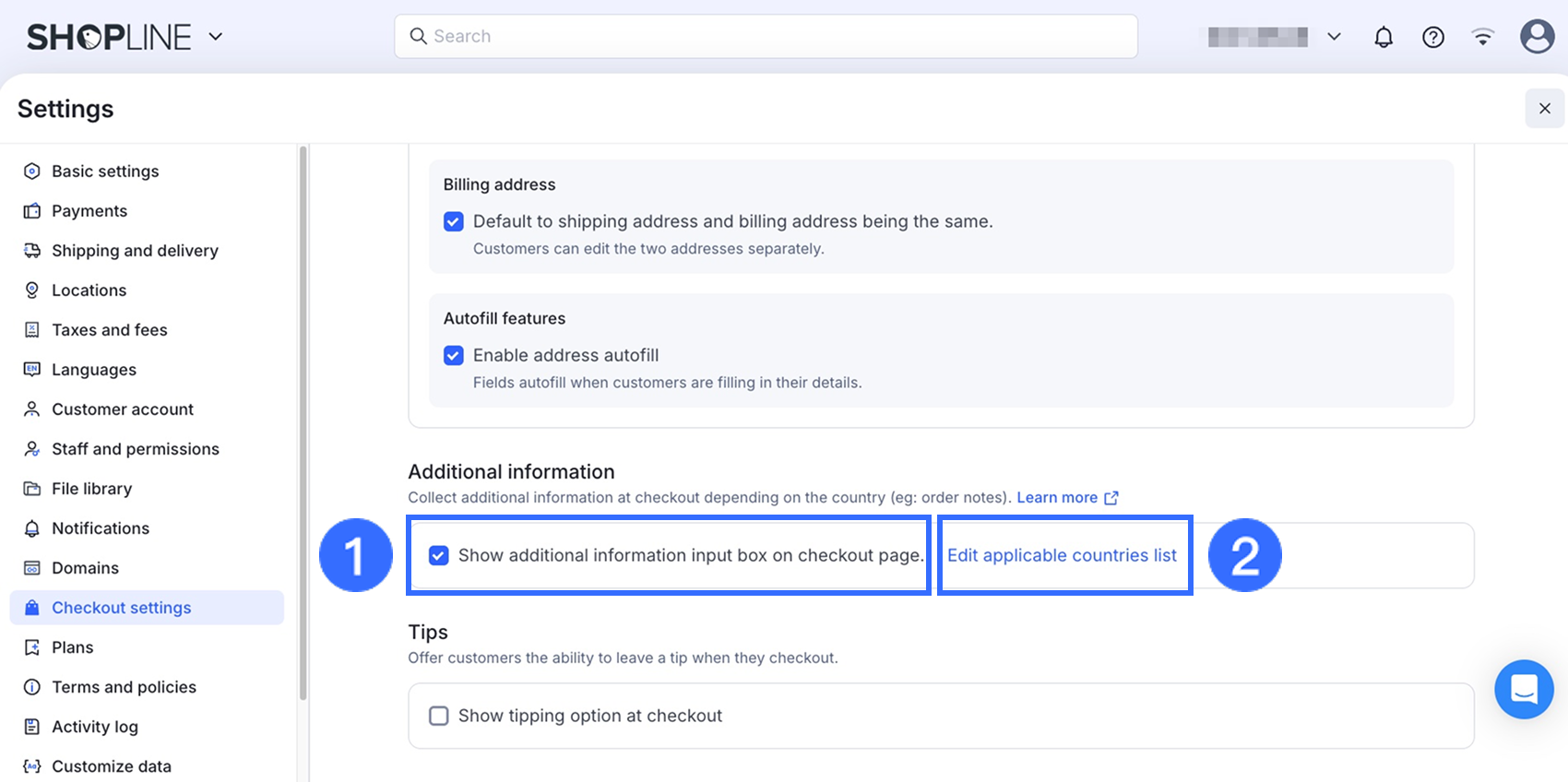Click the Customer account person icon
The width and height of the screenshot is (1568, 782).
coord(32,409)
